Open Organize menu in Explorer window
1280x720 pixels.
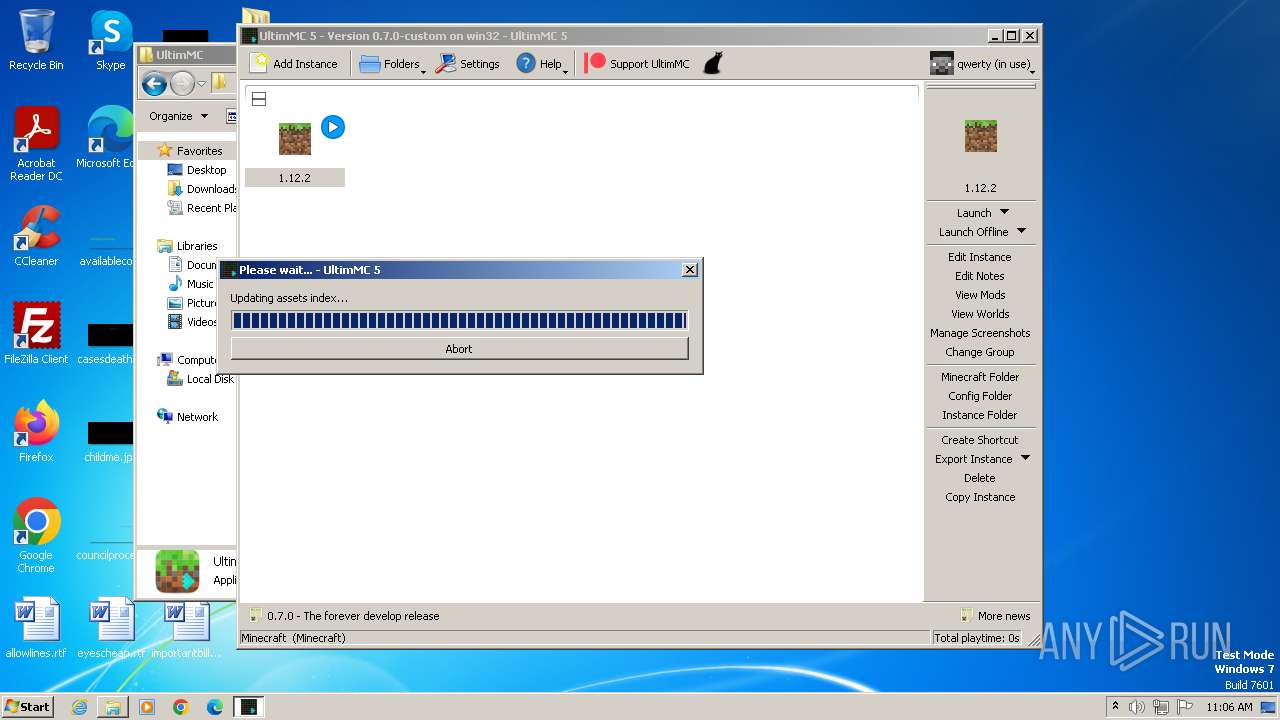178,116
